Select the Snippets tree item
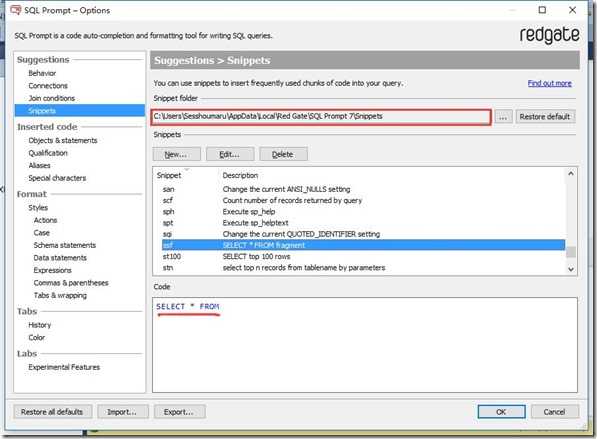597x439 pixels. tap(80, 110)
